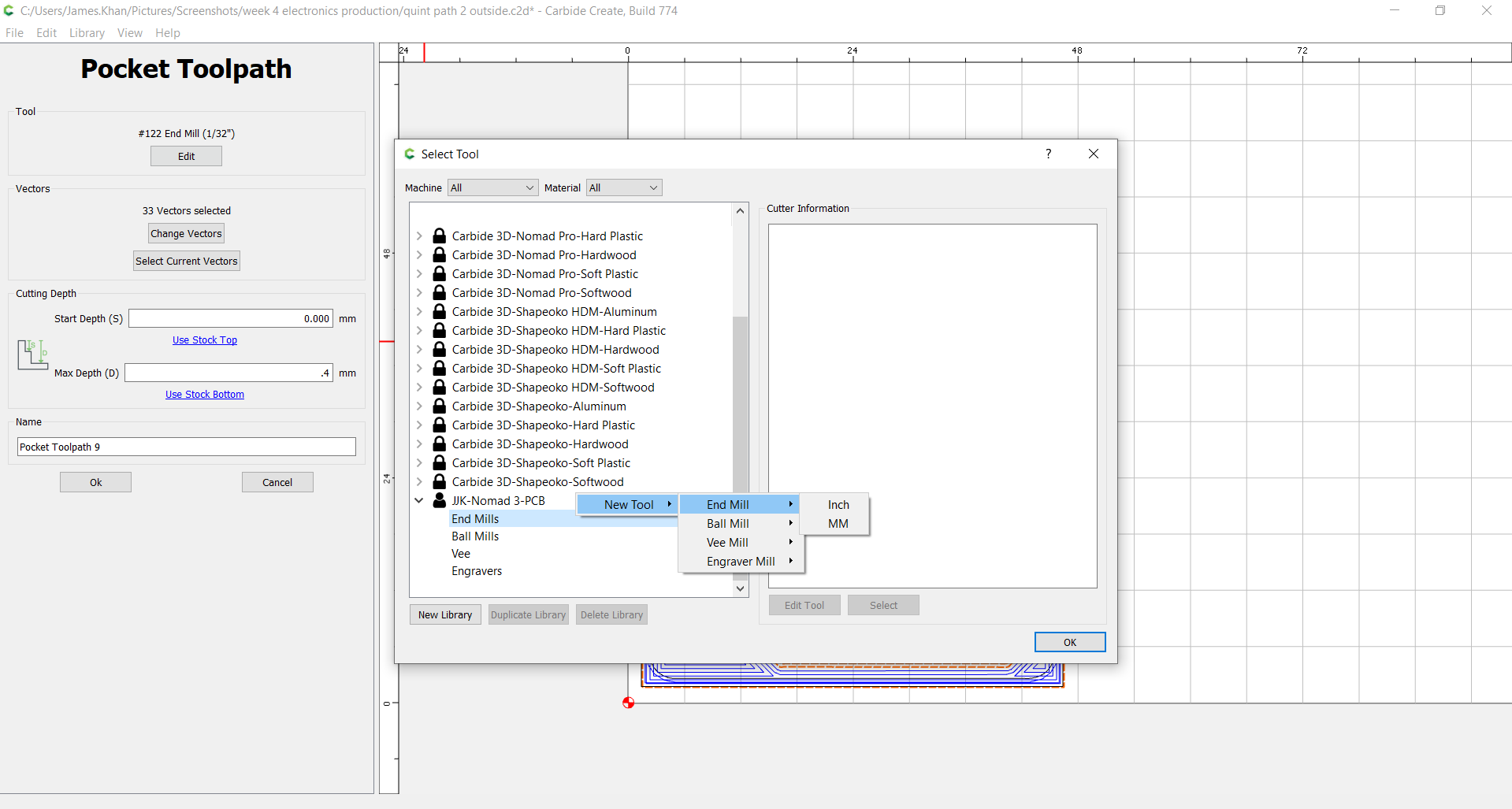Open the File menu
The image size is (1512, 809).
coord(14,32)
